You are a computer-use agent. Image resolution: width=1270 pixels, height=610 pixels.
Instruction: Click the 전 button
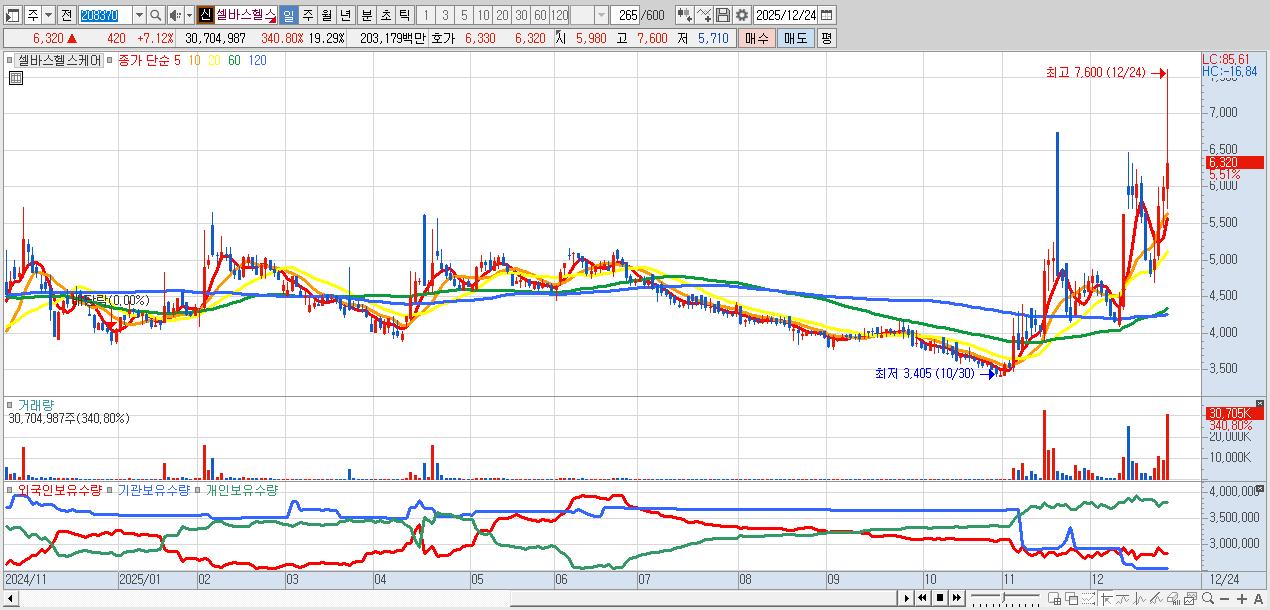click(66, 15)
